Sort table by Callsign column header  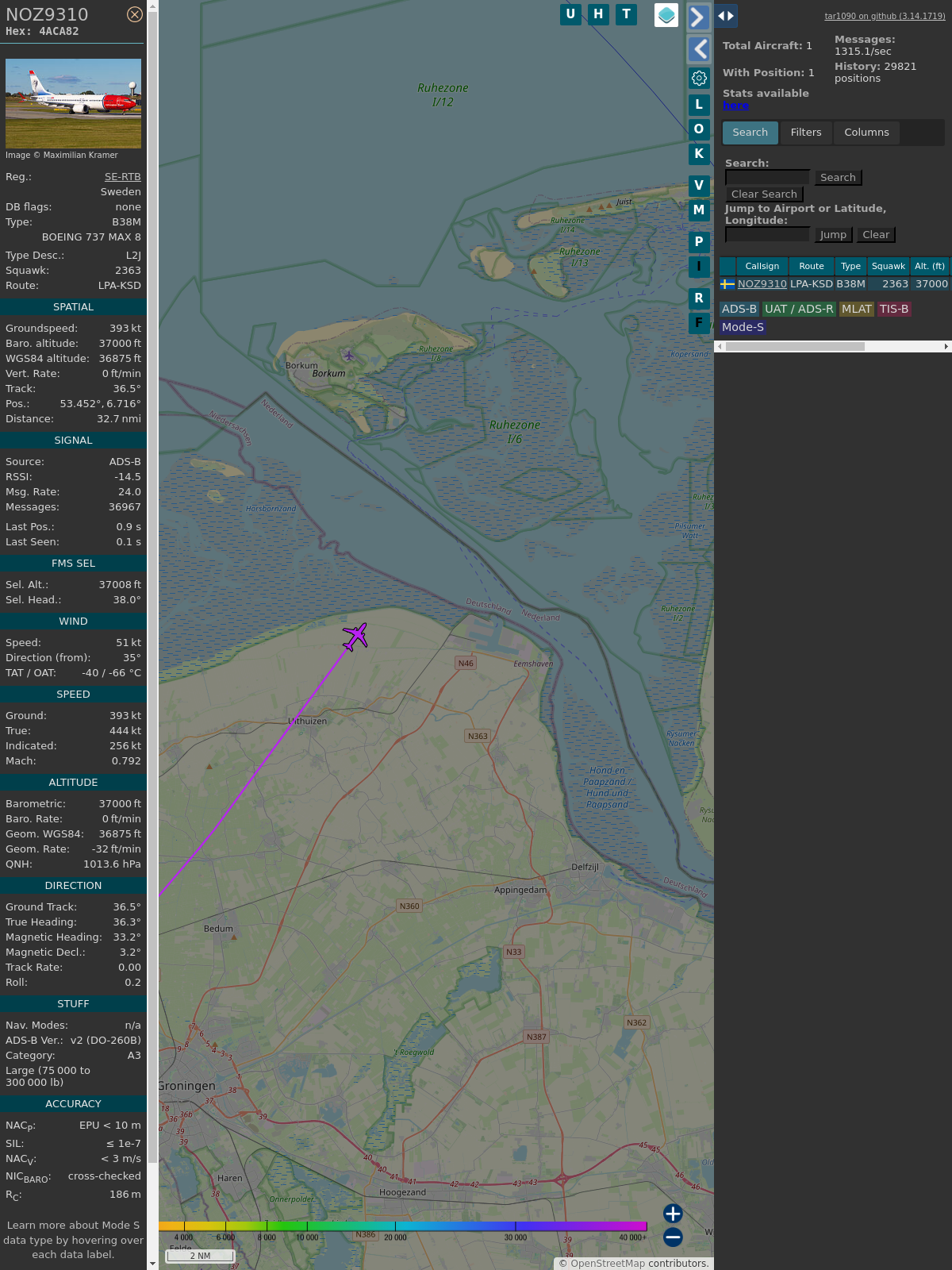(762, 267)
